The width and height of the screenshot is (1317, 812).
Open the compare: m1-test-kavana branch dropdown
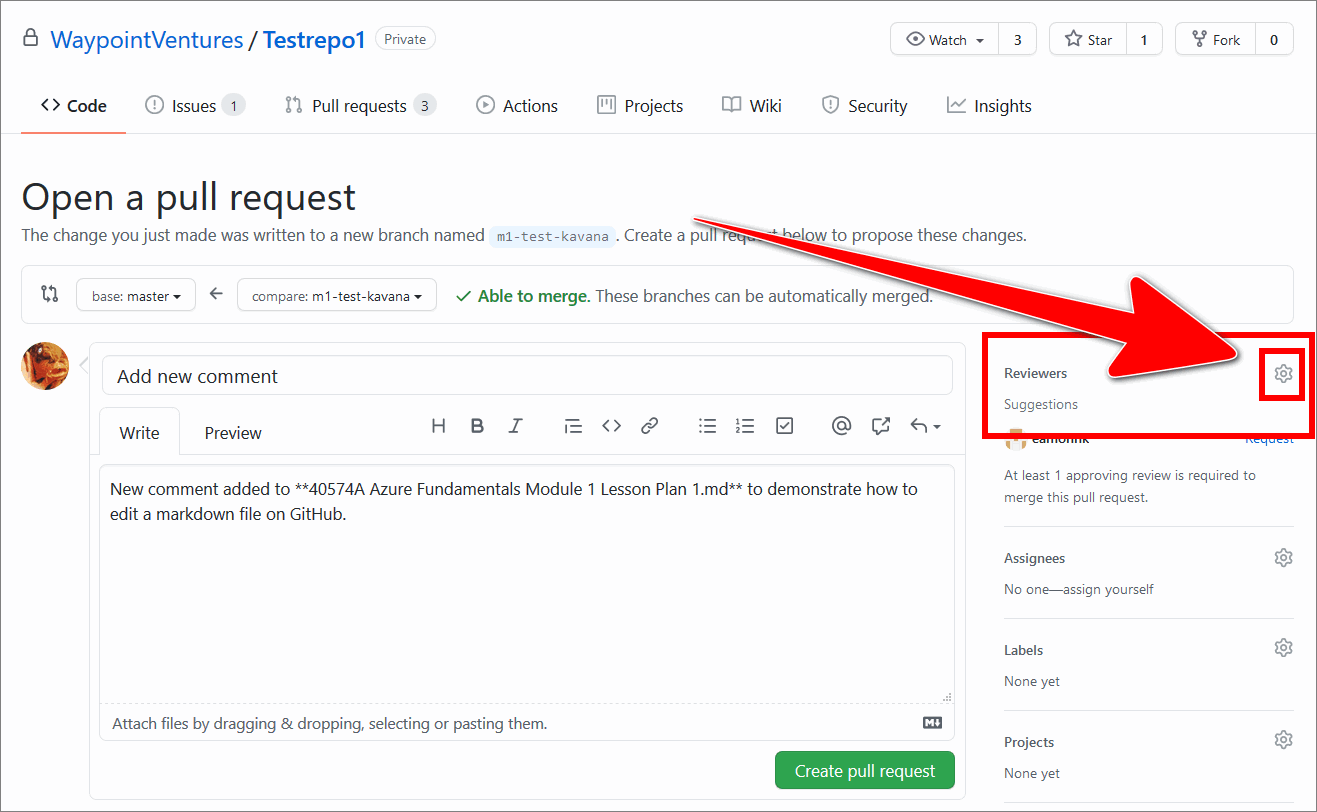[337, 295]
